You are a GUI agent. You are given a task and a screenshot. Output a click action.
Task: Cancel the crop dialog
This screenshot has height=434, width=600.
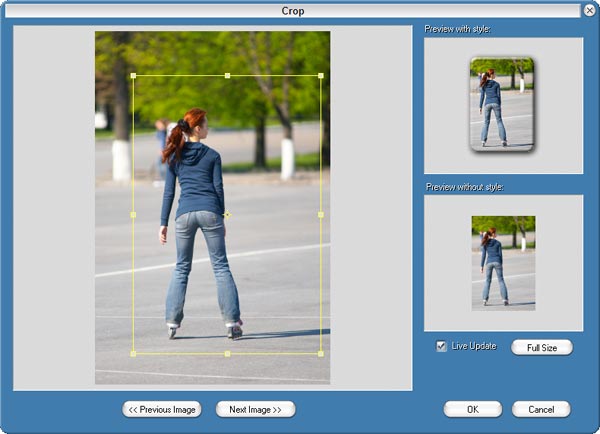pyautogui.click(x=541, y=410)
